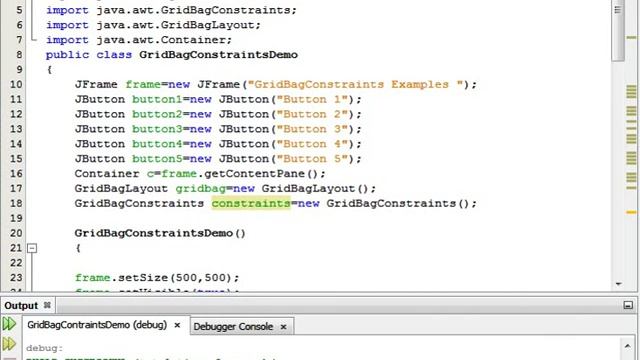Open the Debugger Console tab
Image resolution: width=640 pixels, height=360 pixels.
pos(233,327)
